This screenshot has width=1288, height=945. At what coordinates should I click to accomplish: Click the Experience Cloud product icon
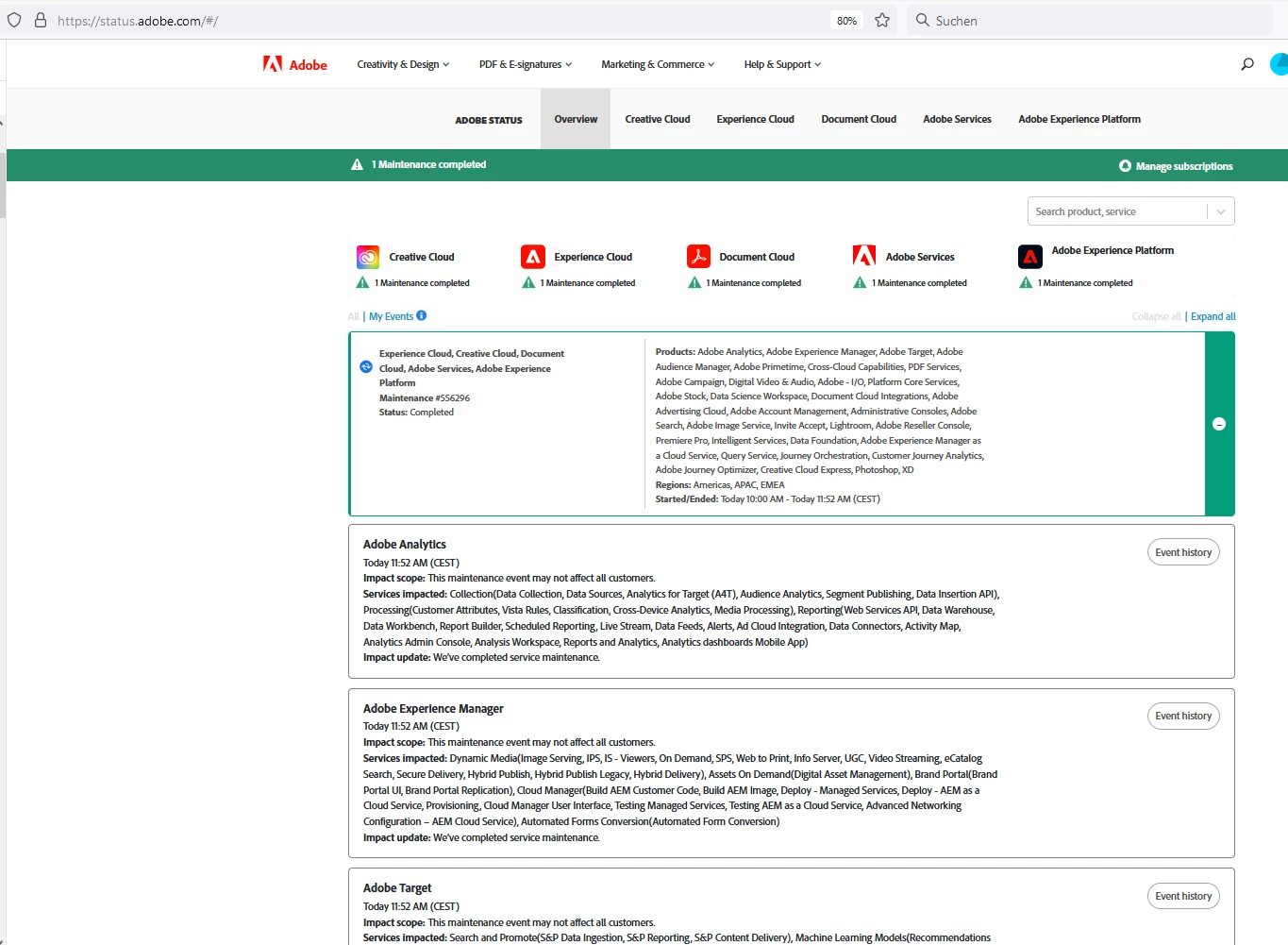click(x=533, y=257)
